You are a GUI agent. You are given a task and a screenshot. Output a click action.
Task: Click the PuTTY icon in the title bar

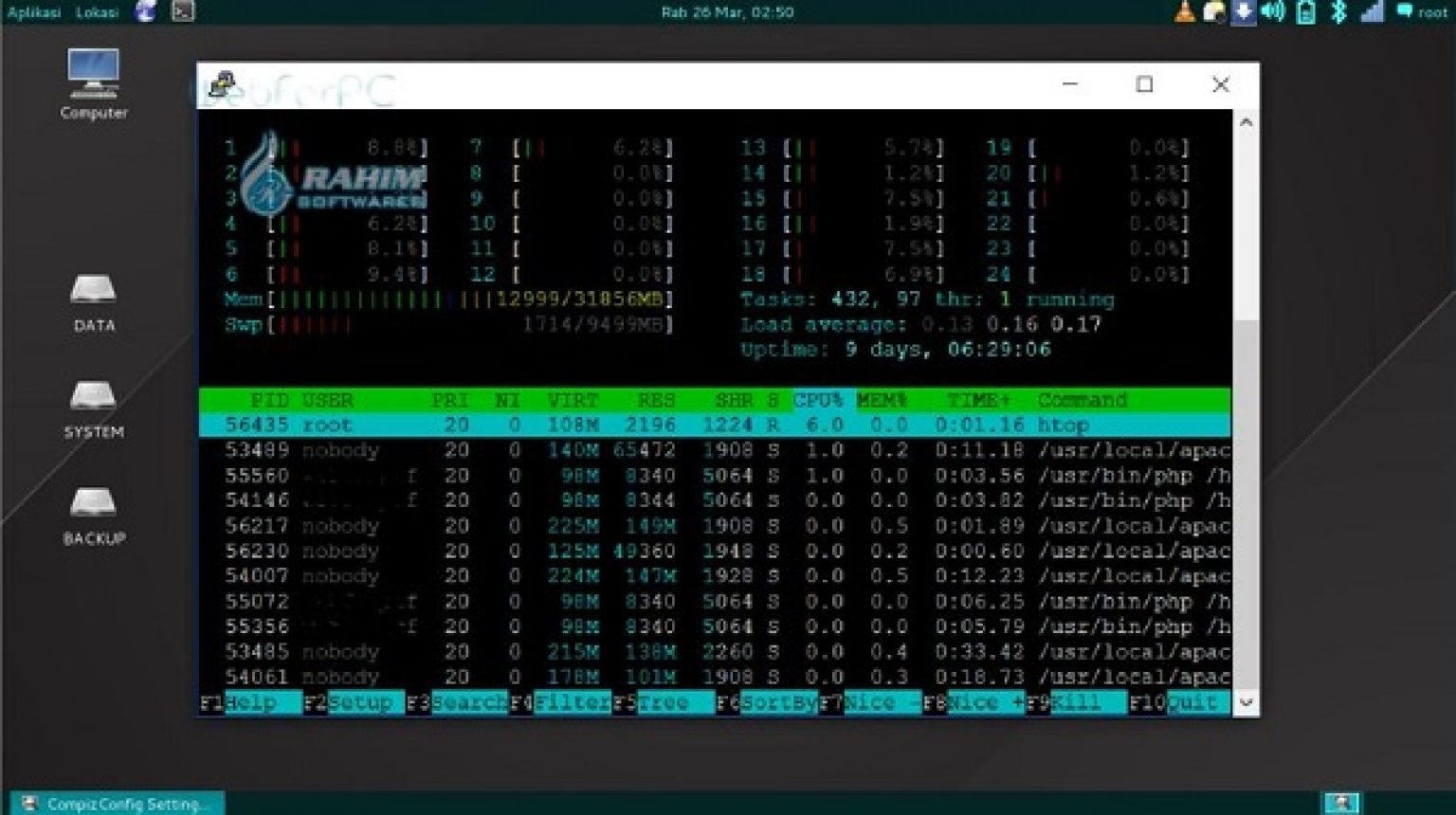(x=222, y=84)
